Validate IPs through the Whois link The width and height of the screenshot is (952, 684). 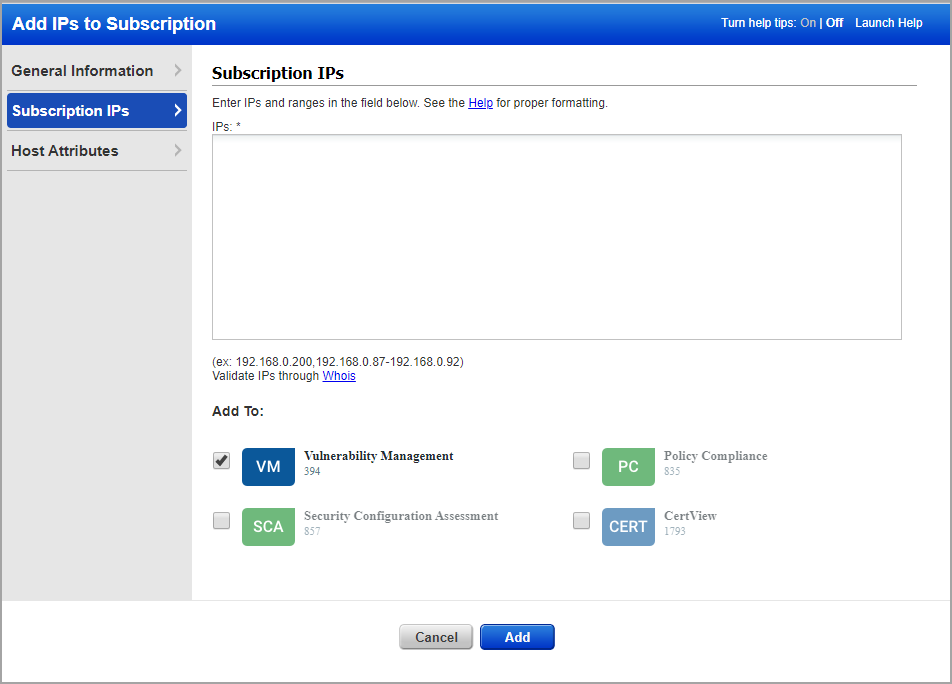[339, 376]
